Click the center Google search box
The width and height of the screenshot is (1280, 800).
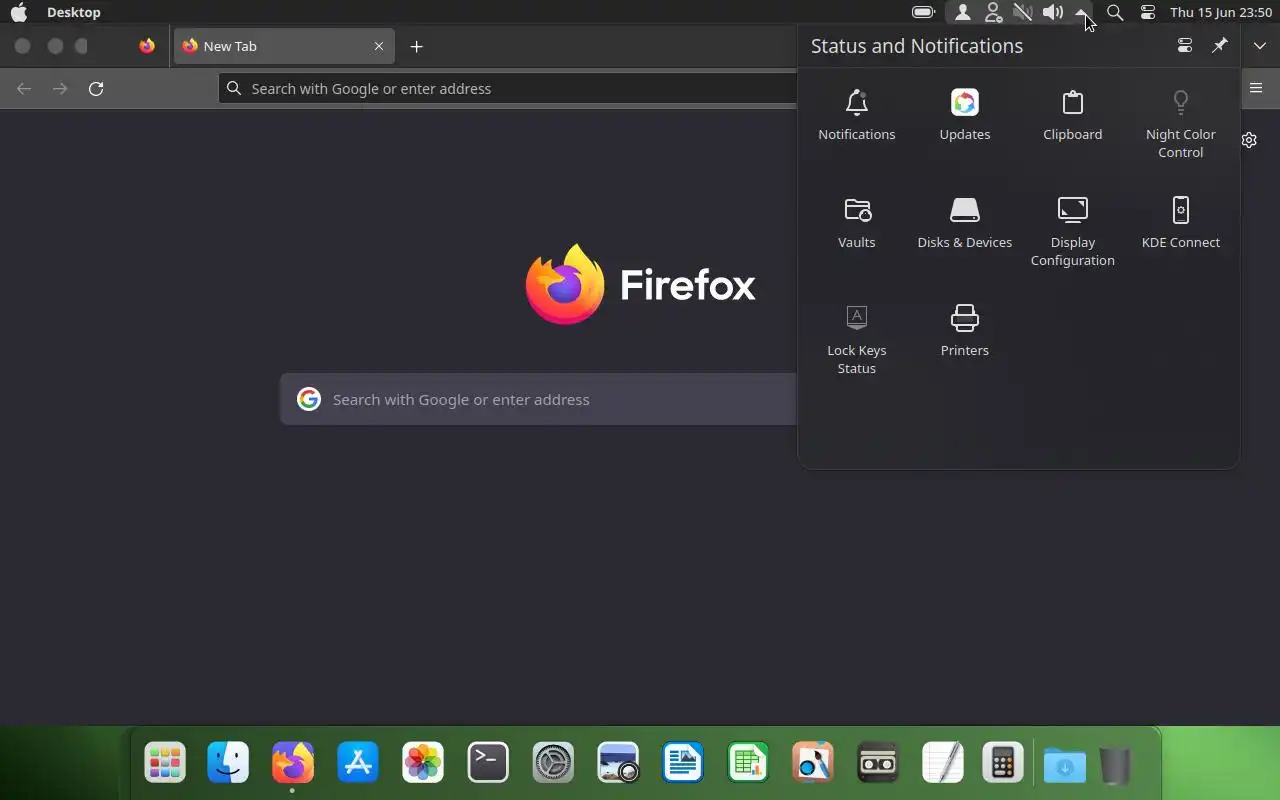point(539,399)
